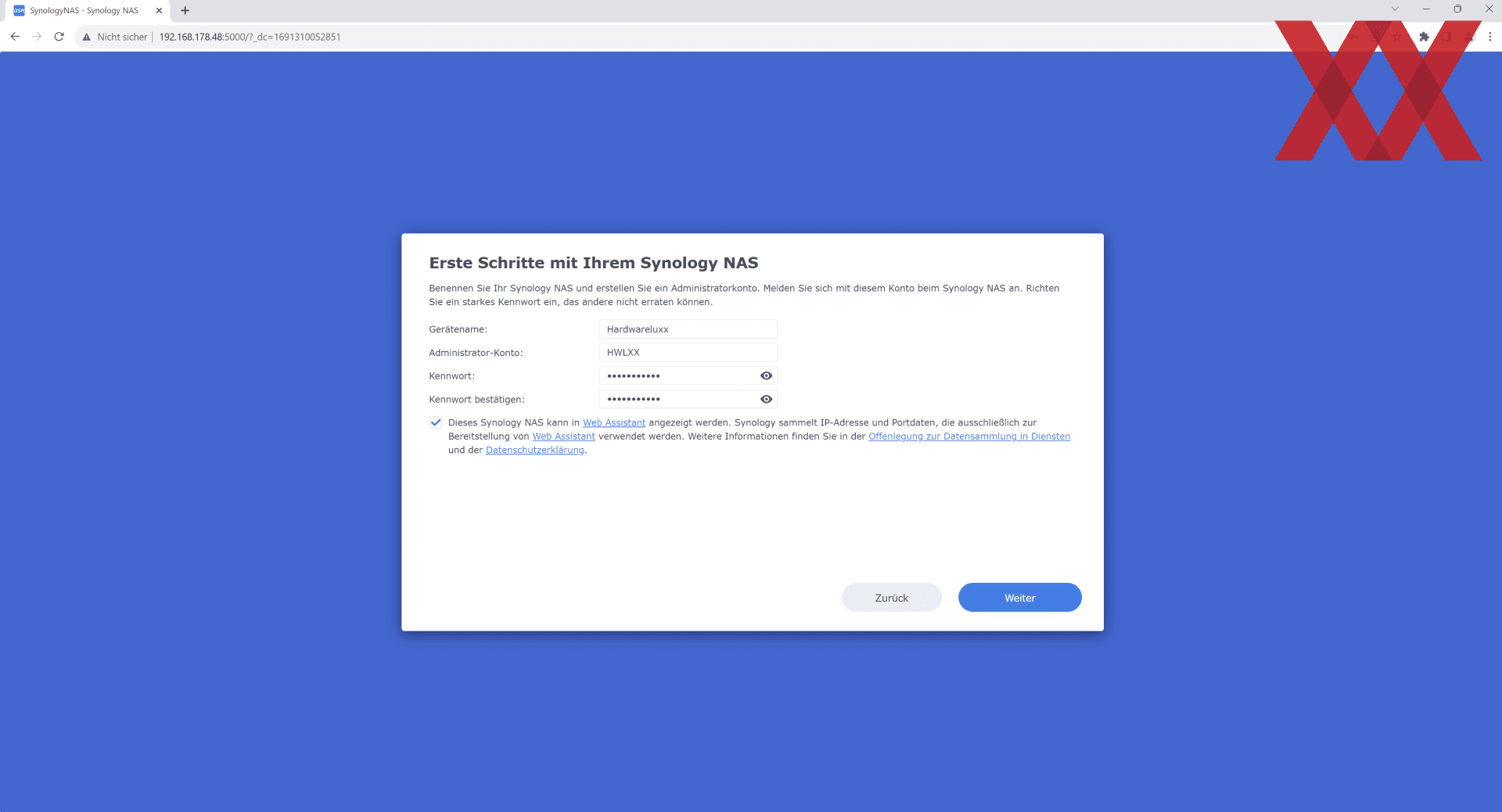Click the Weiter button
Screen dimensions: 1502x812
point(1019,598)
